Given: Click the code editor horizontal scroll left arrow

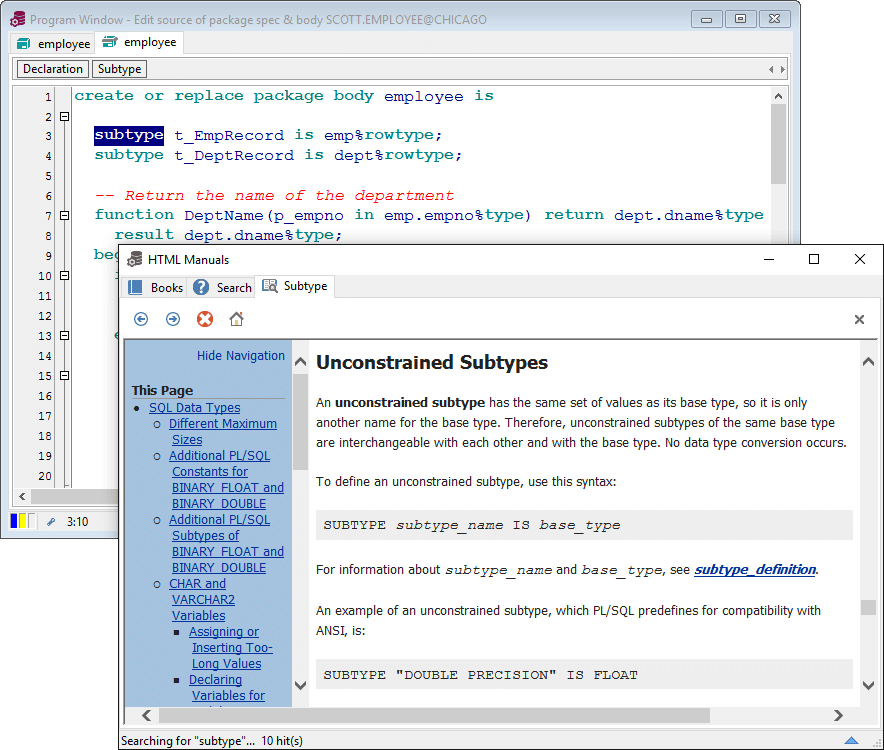Looking at the screenshot, I should pyautogui.click(x=22, y=496).
